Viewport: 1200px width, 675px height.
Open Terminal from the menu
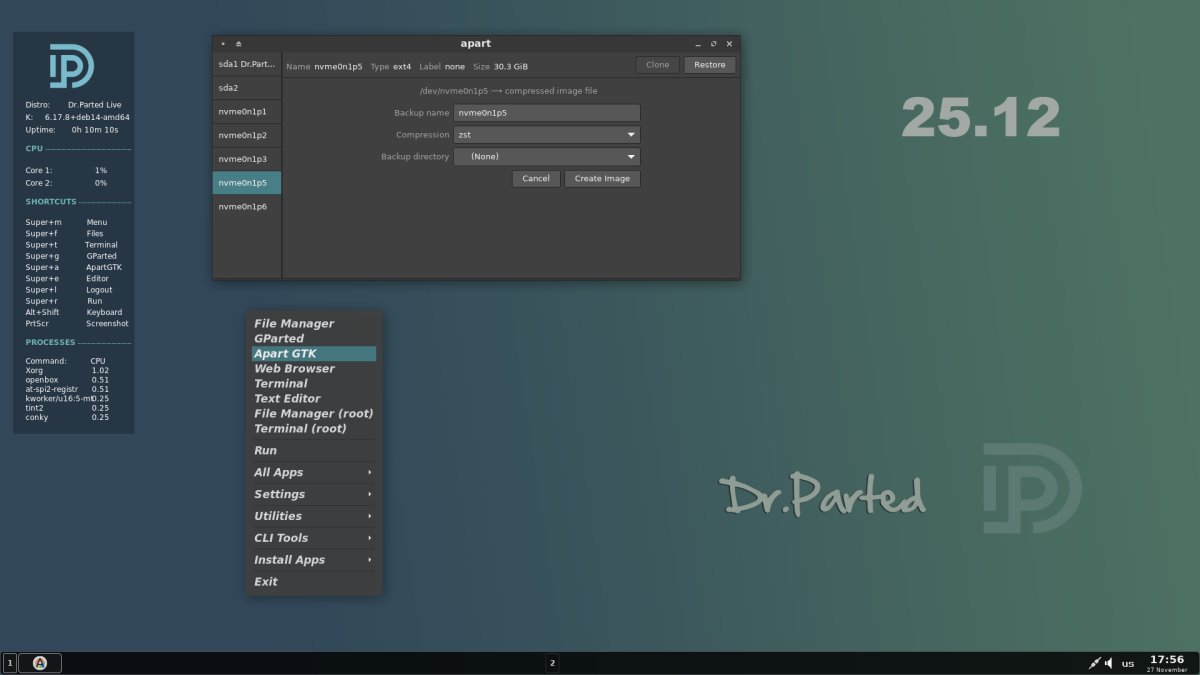(x=314, y=384)
